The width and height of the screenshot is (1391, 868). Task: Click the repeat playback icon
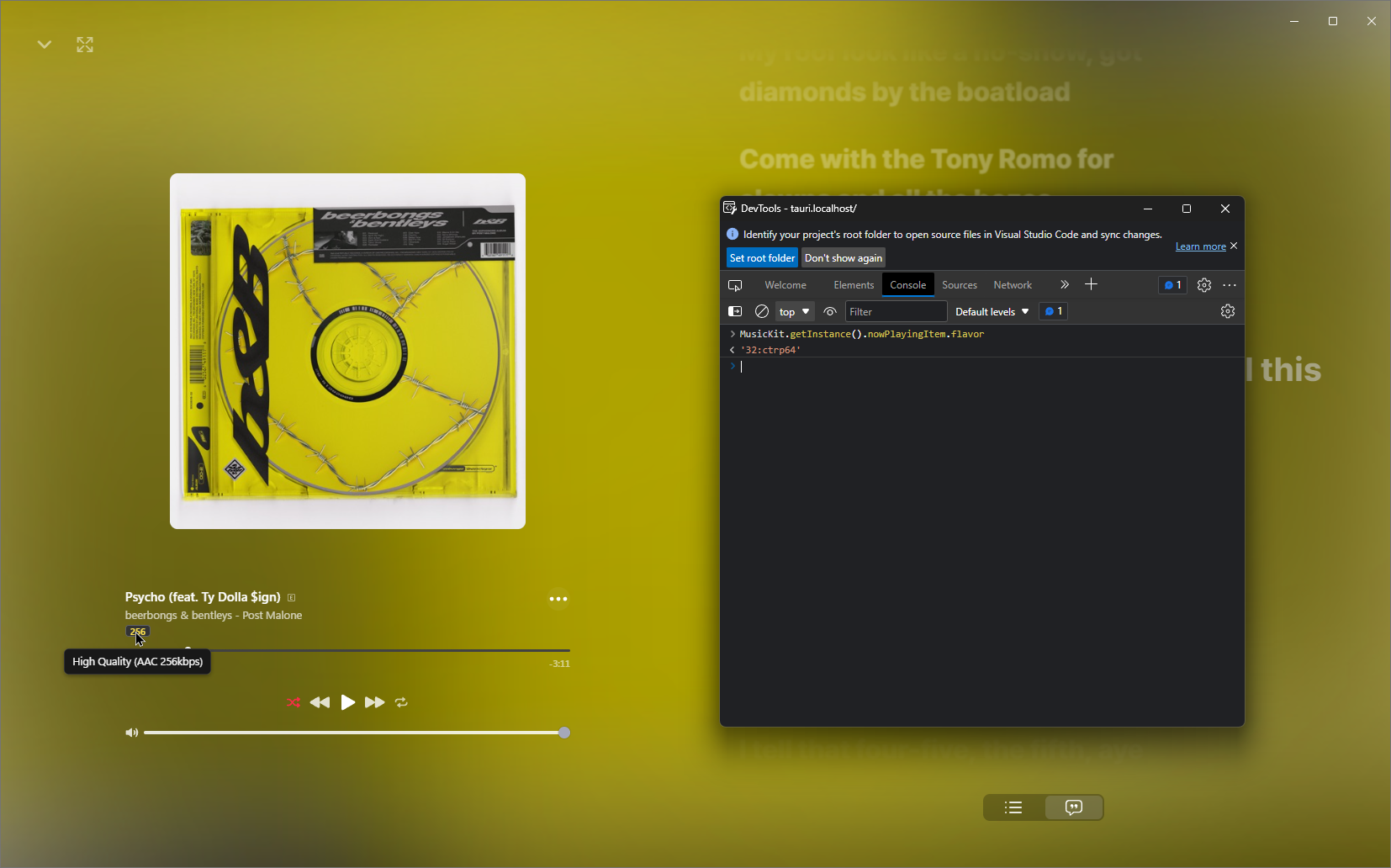point(401,702)
